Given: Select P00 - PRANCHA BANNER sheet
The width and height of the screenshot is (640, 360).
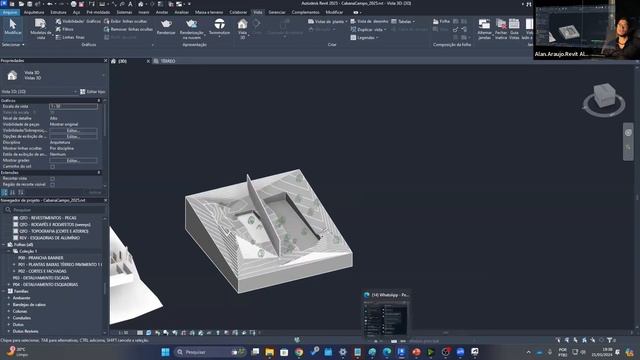Looking at the screenshot, I should pyautogui.click(x=40, y=258).
